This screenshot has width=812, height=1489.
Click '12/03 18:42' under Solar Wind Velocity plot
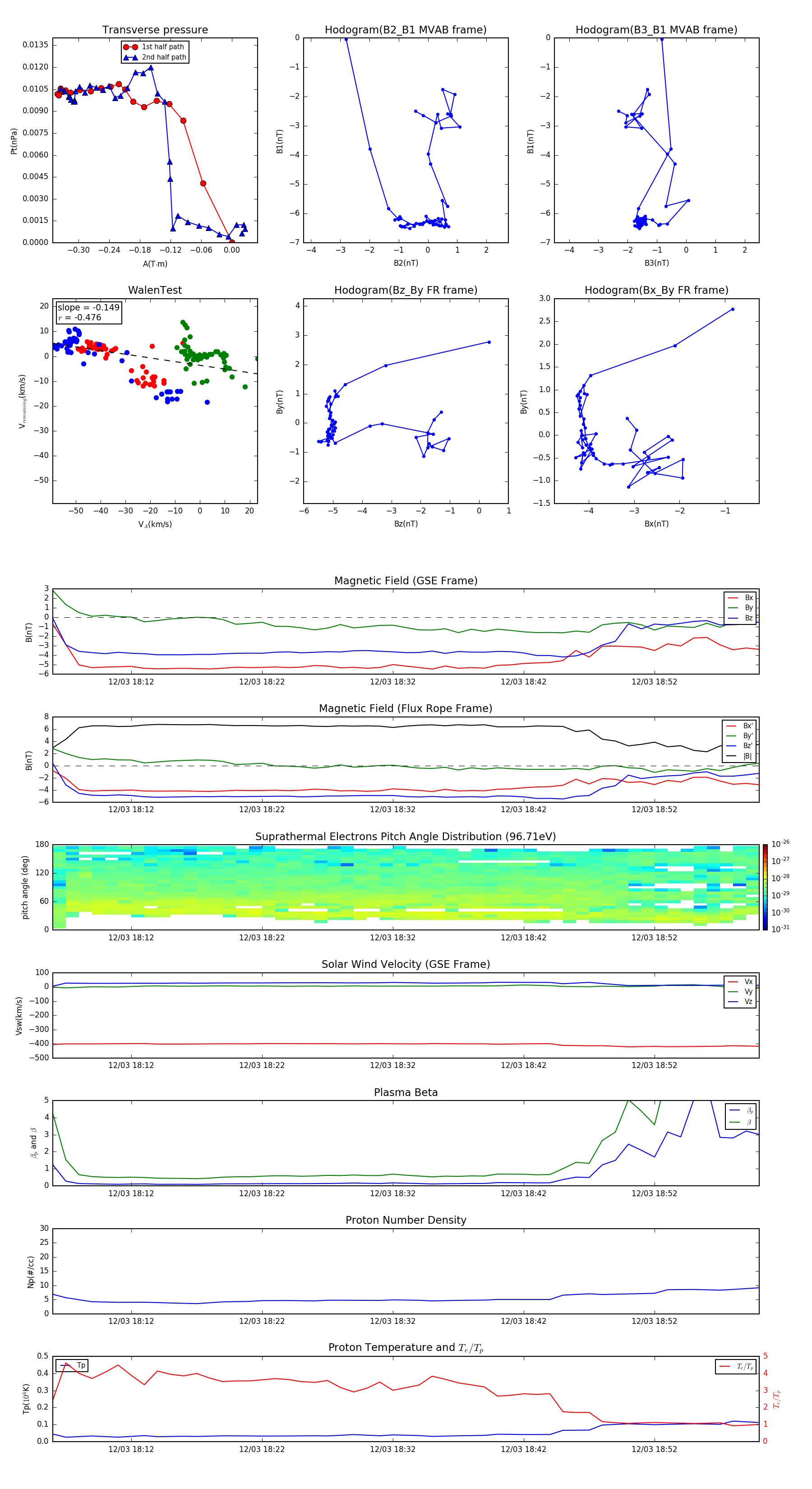click(524, 1065)
